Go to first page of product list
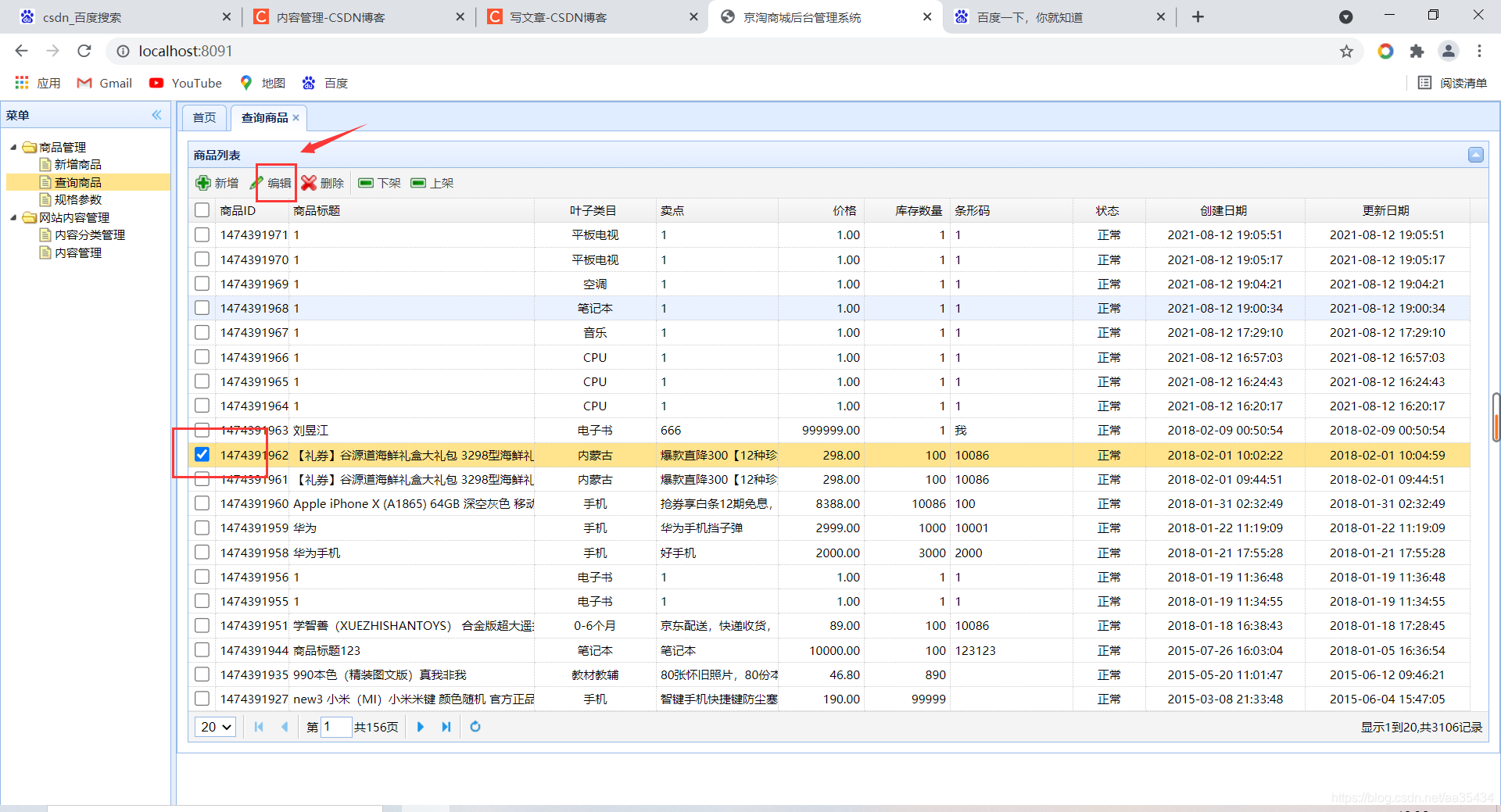 coord(259,727)
